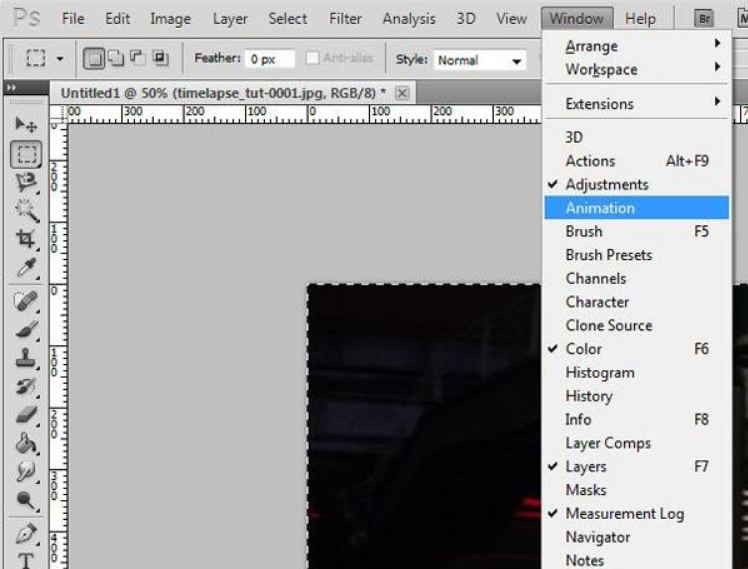Select the Dodge tool
Screen dimensions: 748x569
[x=26, y=500]
